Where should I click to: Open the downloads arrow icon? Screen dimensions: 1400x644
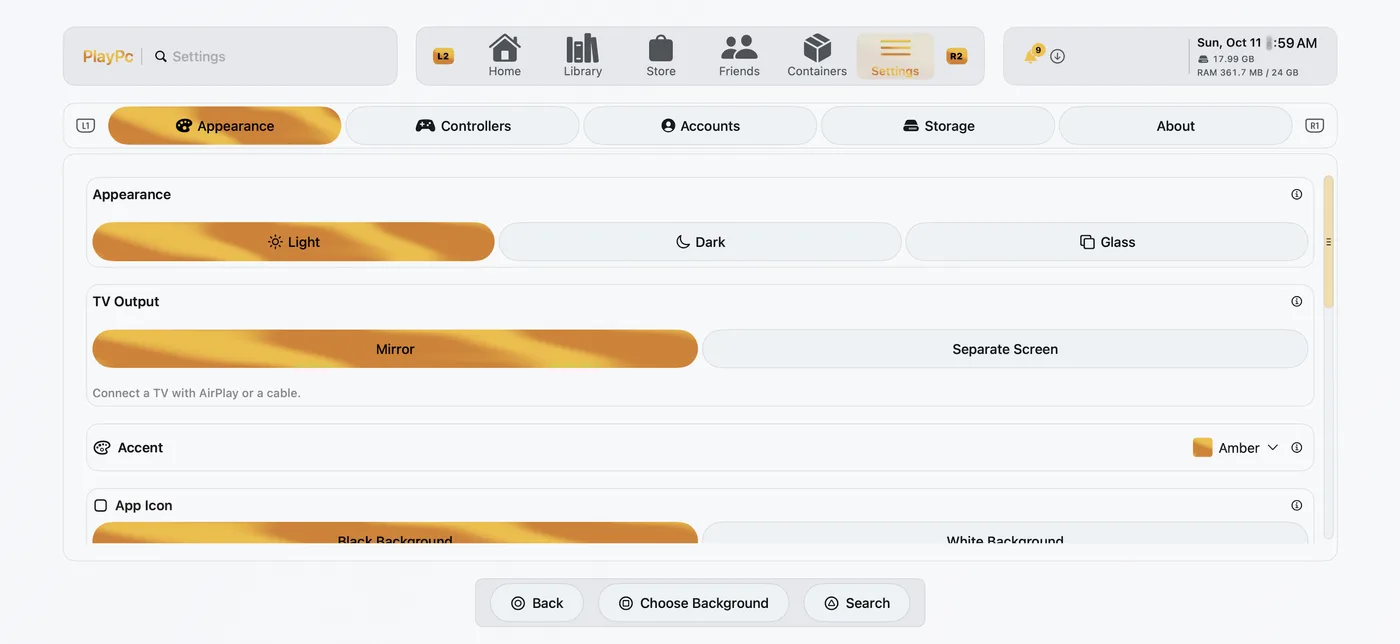coord(1057,56)
